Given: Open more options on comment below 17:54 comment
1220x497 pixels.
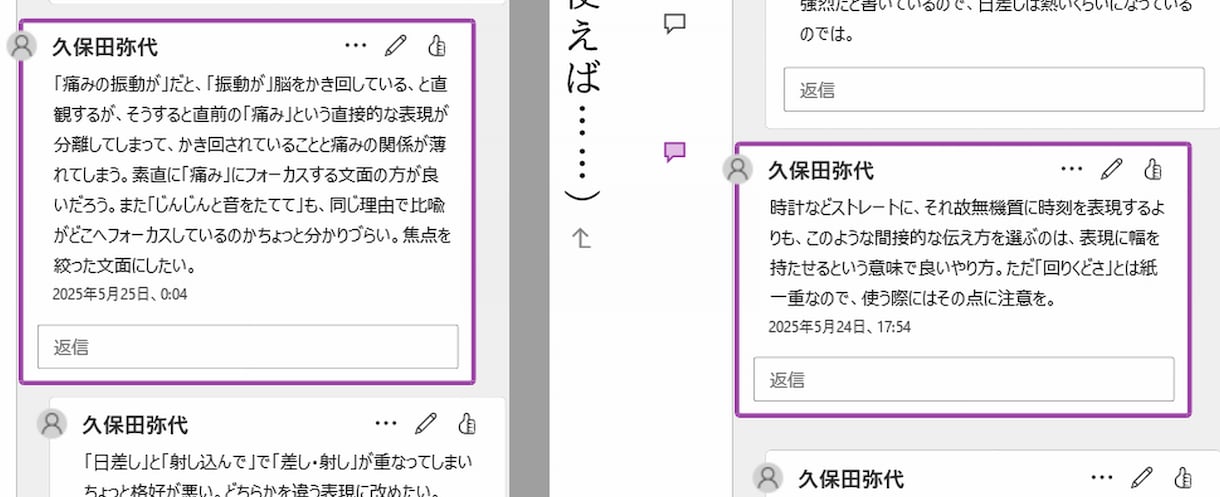Looking at the screenshot, I should (1102, 477).
